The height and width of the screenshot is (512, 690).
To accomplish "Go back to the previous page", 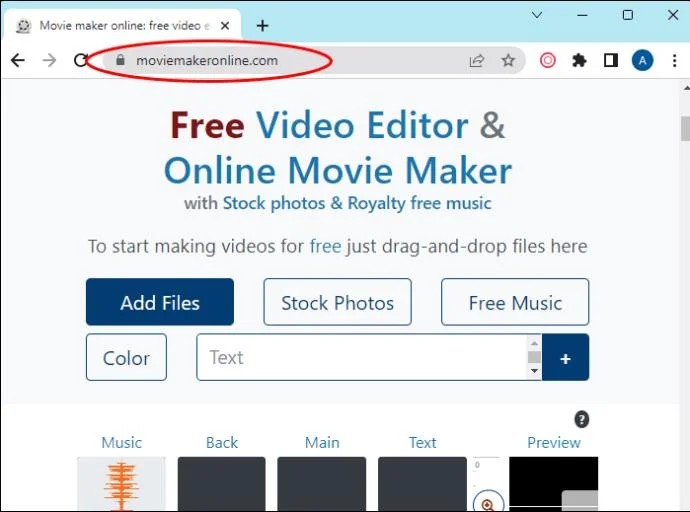I will (x=18, y=60).
